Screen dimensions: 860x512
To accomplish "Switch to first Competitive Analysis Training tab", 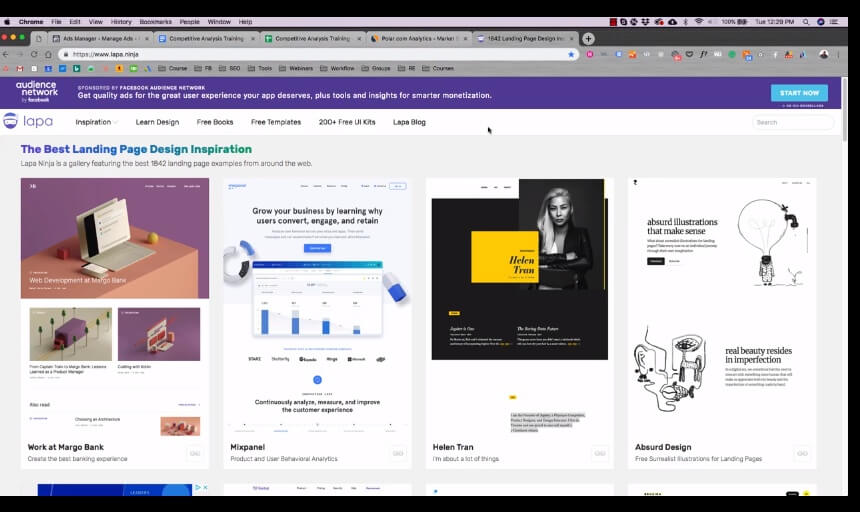I will (x=206, y=38).
